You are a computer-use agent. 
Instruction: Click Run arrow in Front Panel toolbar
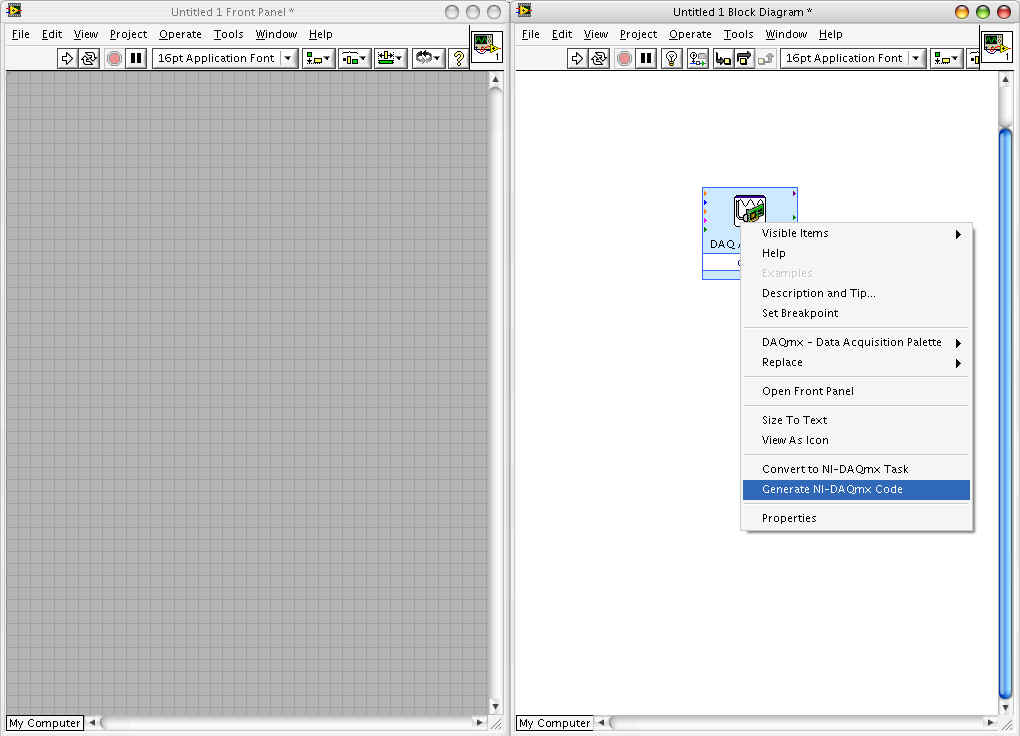tap(67, 59)
